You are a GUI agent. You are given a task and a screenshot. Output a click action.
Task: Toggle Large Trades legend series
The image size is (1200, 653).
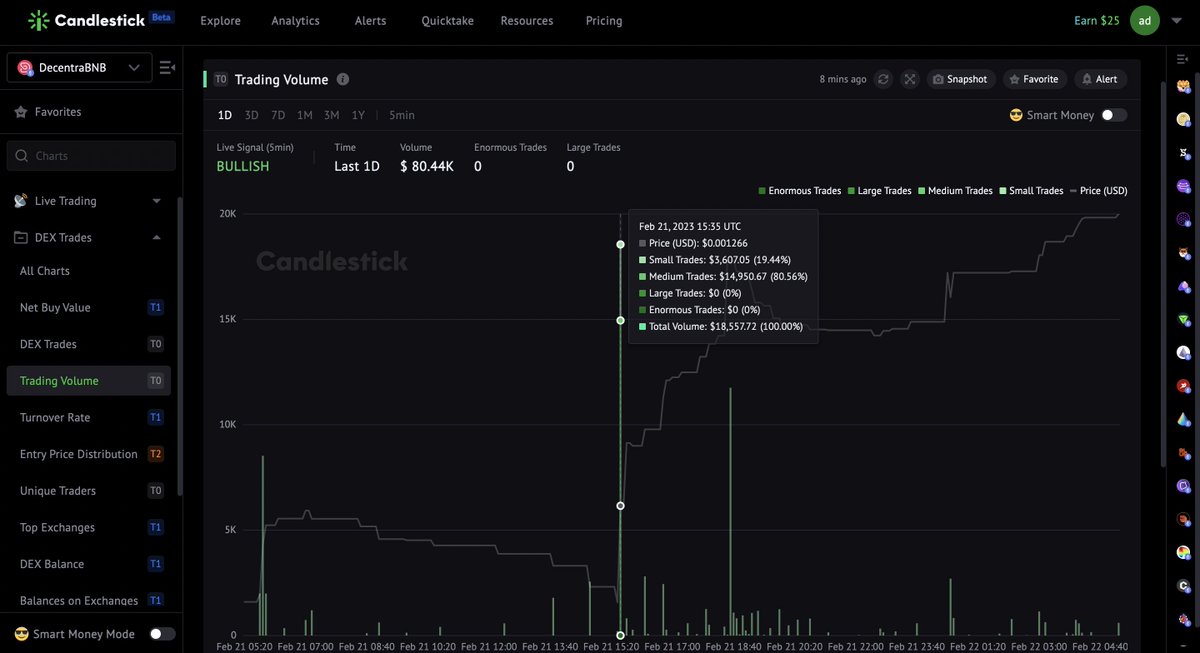pos(879,190)
